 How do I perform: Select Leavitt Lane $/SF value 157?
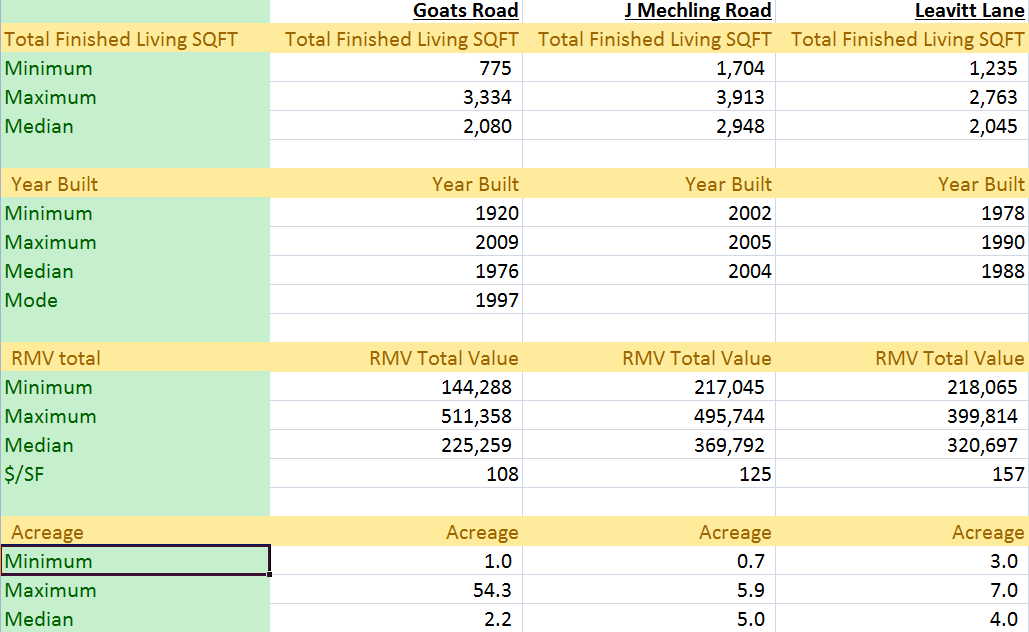[1008, 475]
